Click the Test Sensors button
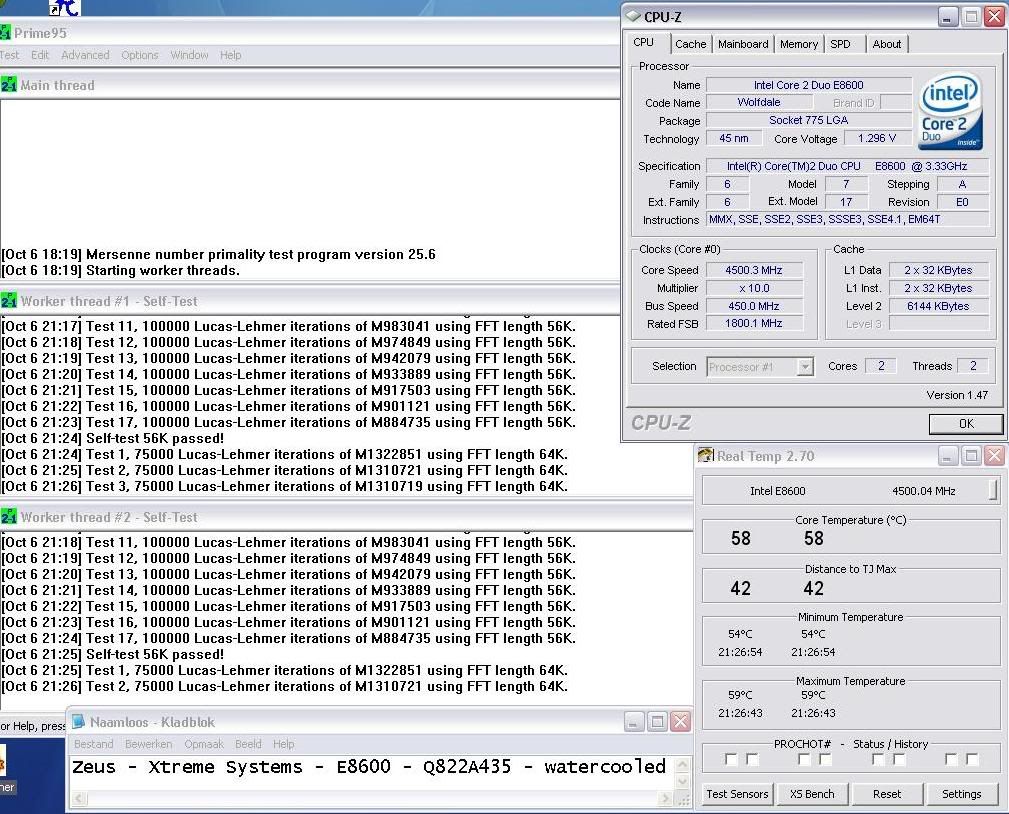The image size is (1009, 814). pos(737,794)
